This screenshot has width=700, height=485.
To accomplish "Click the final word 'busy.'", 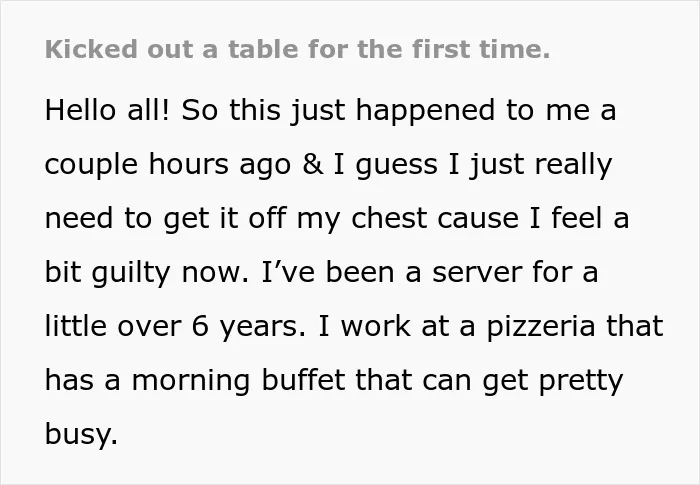I will point(81,436).
